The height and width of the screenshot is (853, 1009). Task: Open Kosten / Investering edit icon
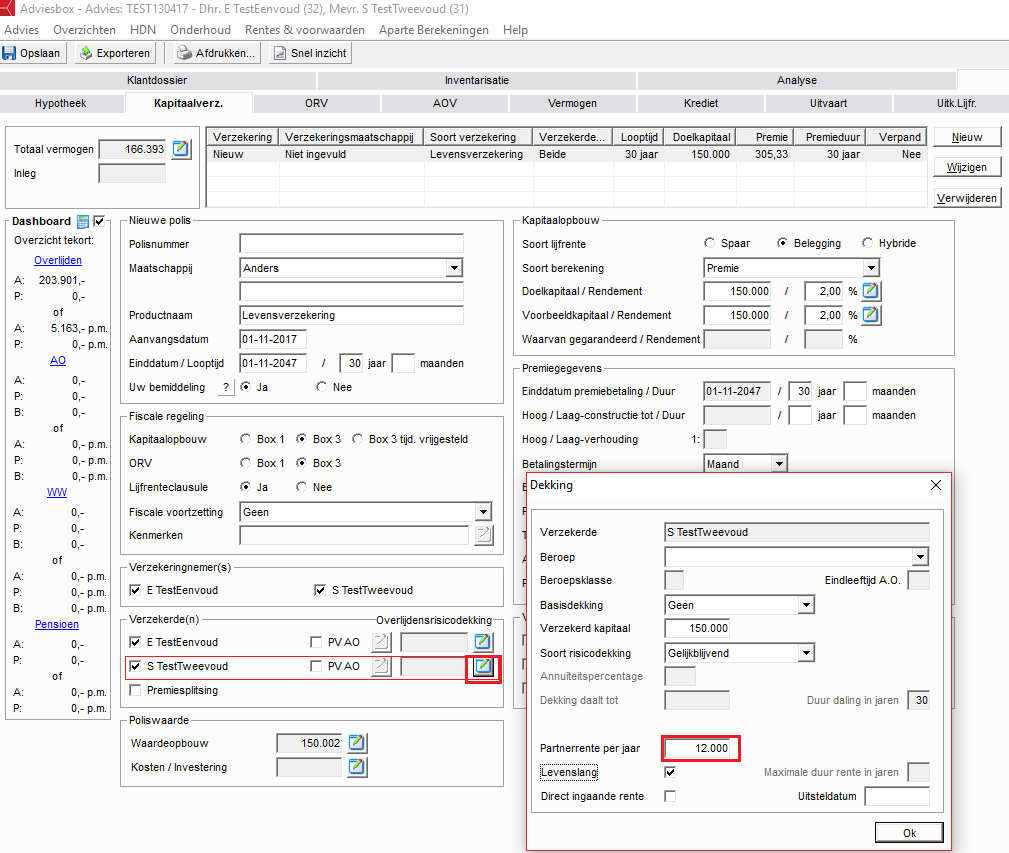click(357, 767)
